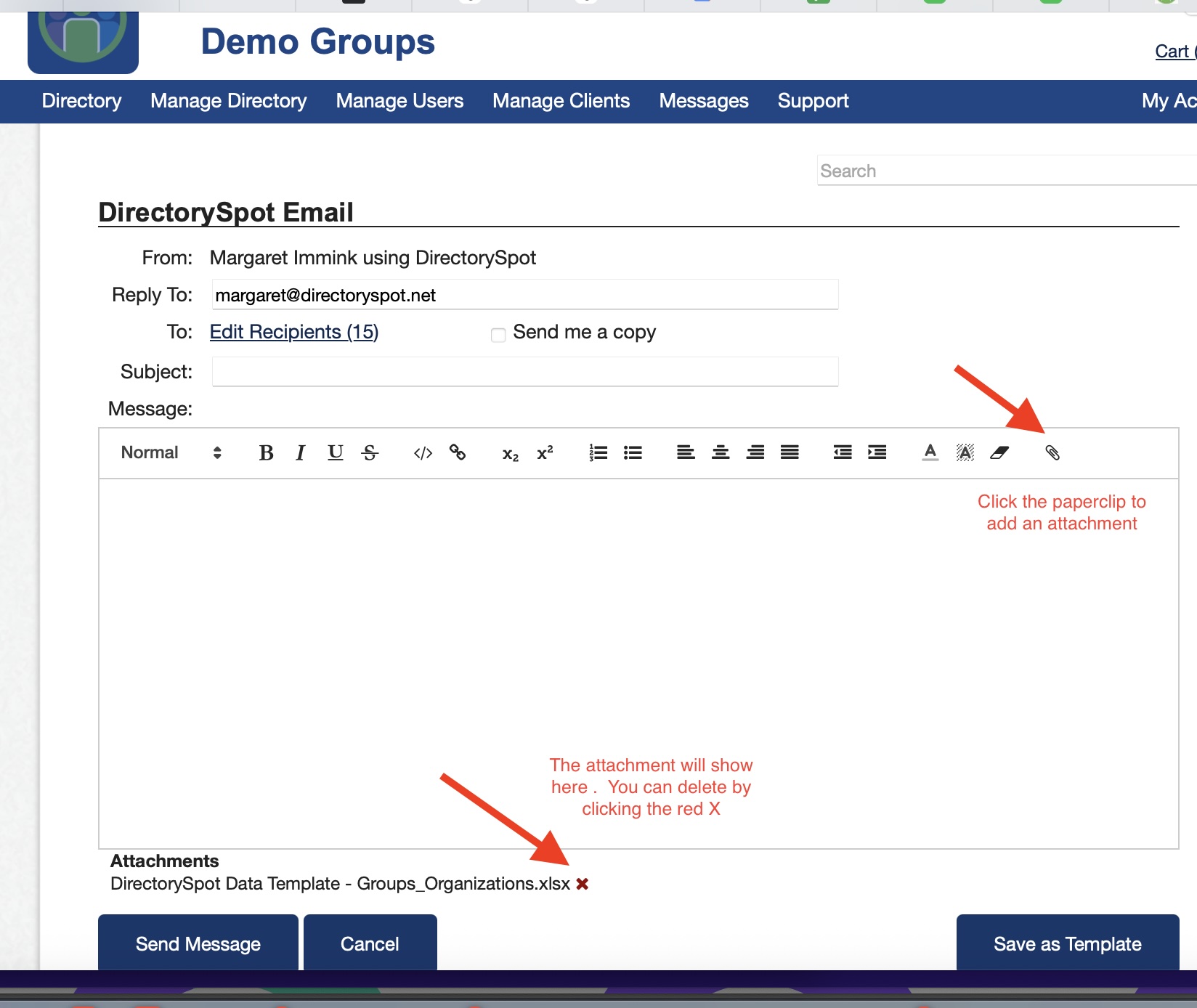Focus the Search field

(x=1007, y=171)
